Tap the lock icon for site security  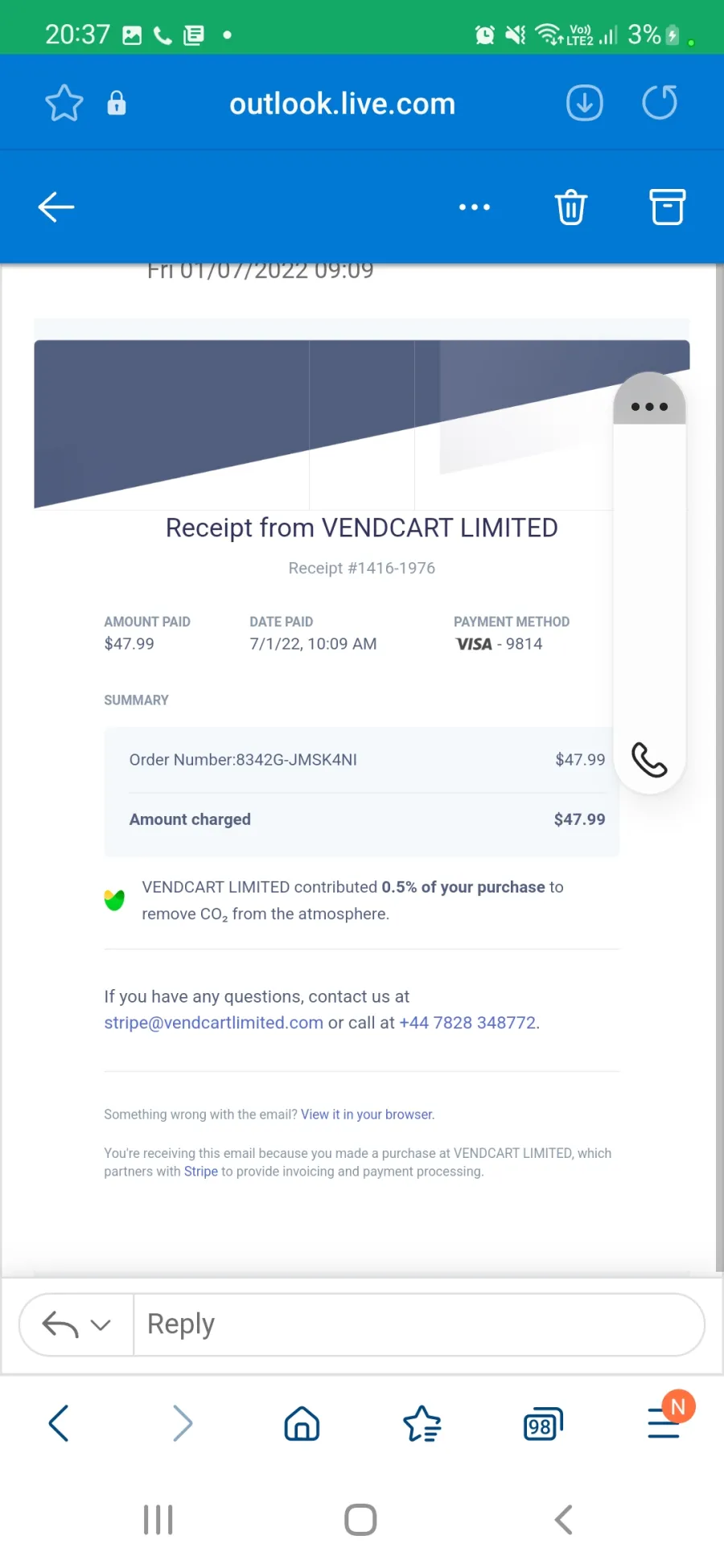pyautogui.click(x=117, y=103)
